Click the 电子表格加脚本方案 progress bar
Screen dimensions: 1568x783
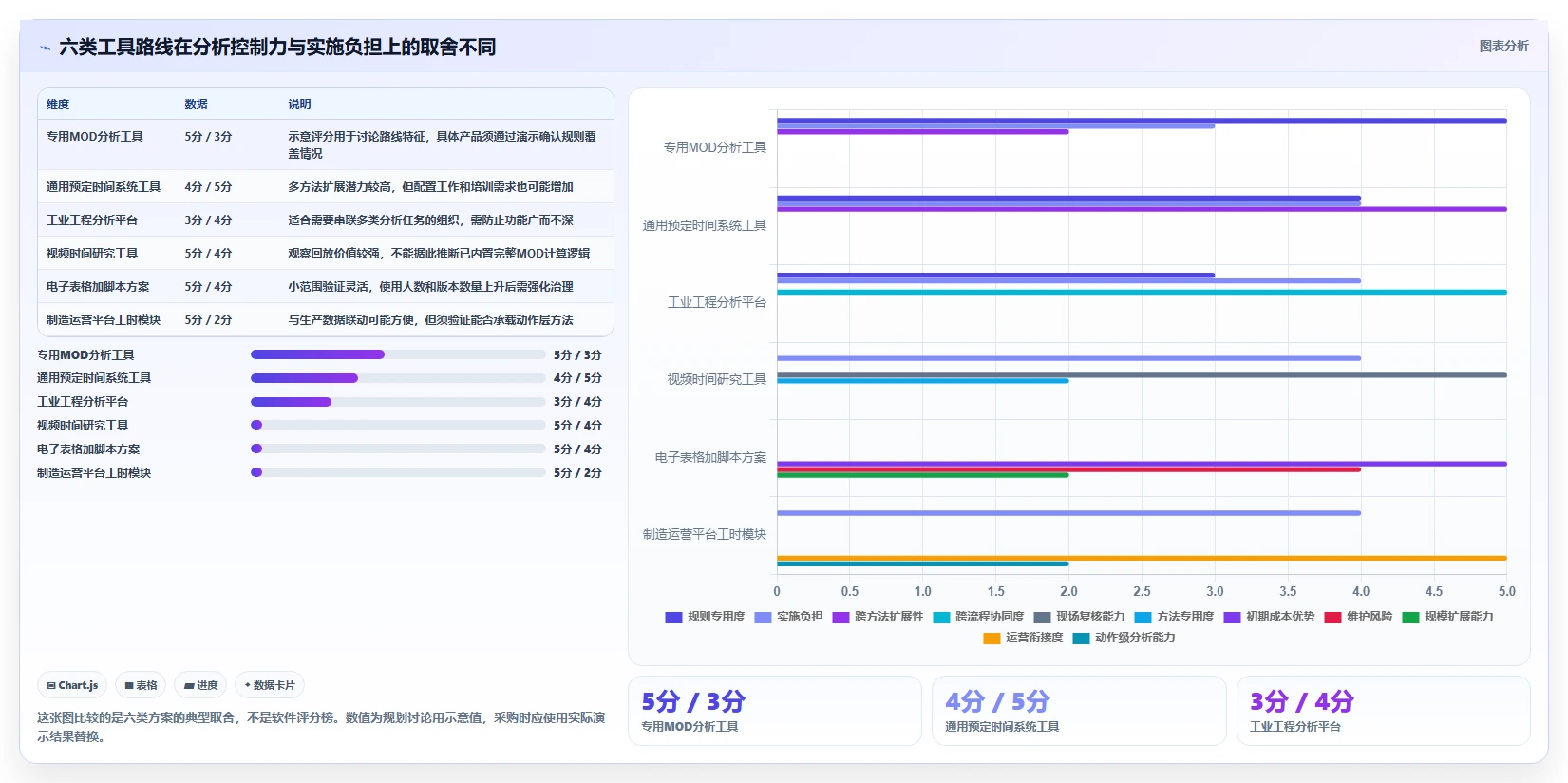pos(398,449)
